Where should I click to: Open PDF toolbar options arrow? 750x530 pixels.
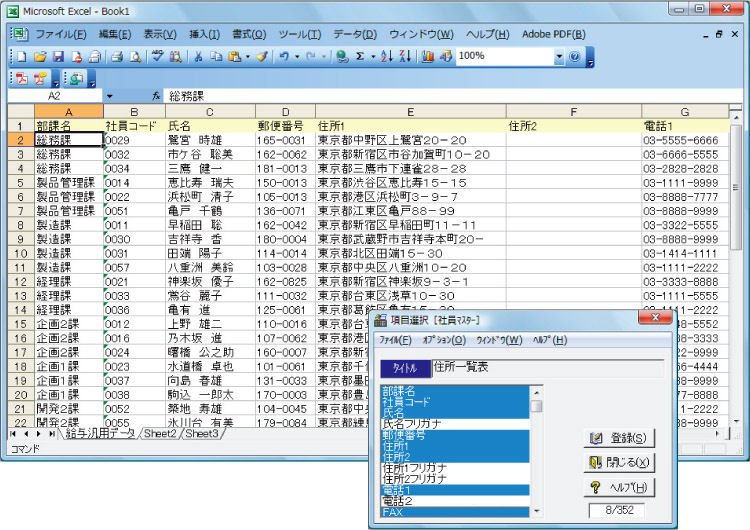point(56,79)
